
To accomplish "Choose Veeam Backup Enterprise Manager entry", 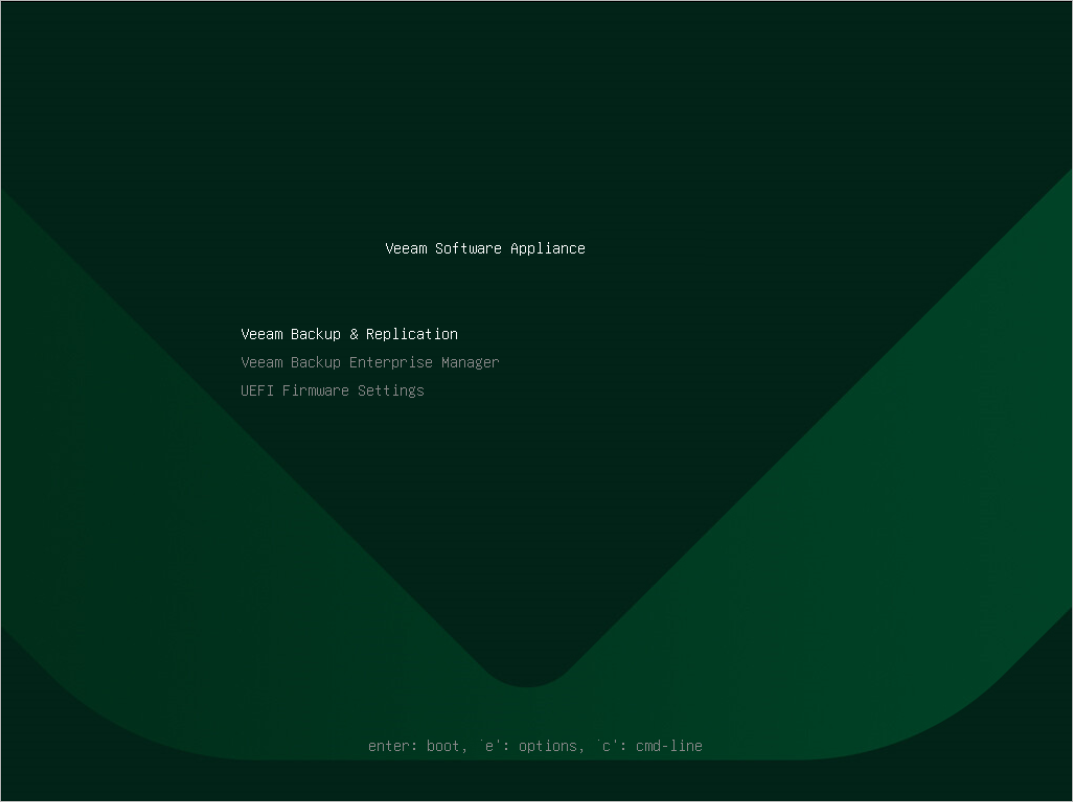I will (x=370, y=363).
